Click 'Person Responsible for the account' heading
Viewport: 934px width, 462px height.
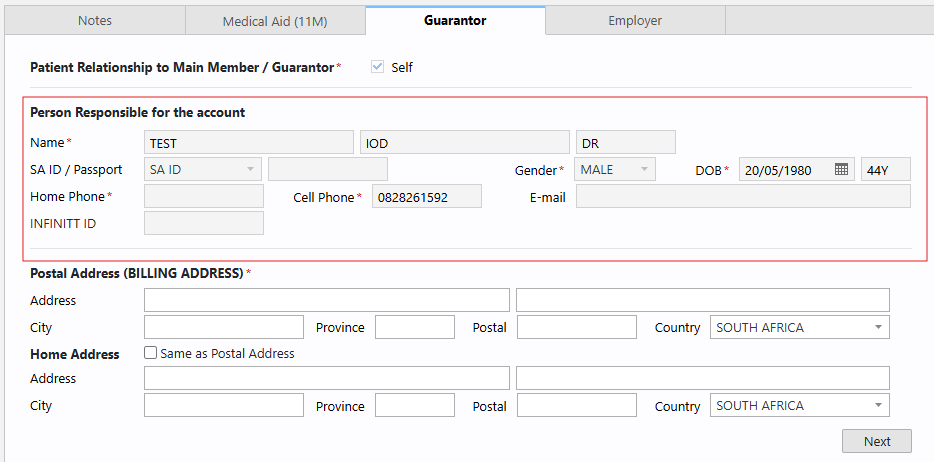click(138, 112)
